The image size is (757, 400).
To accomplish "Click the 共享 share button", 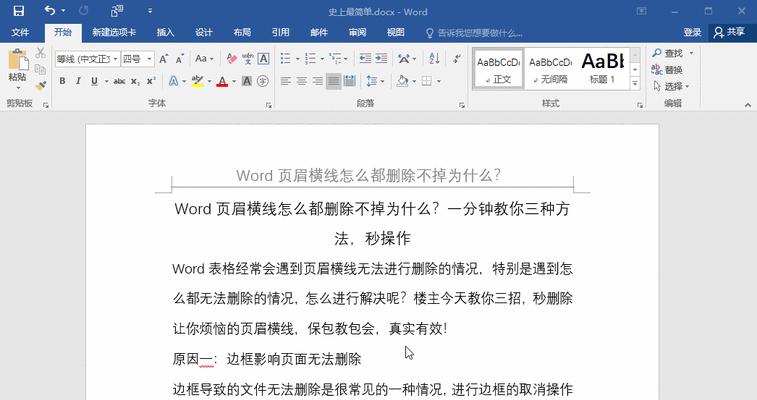I will point(729,32).
